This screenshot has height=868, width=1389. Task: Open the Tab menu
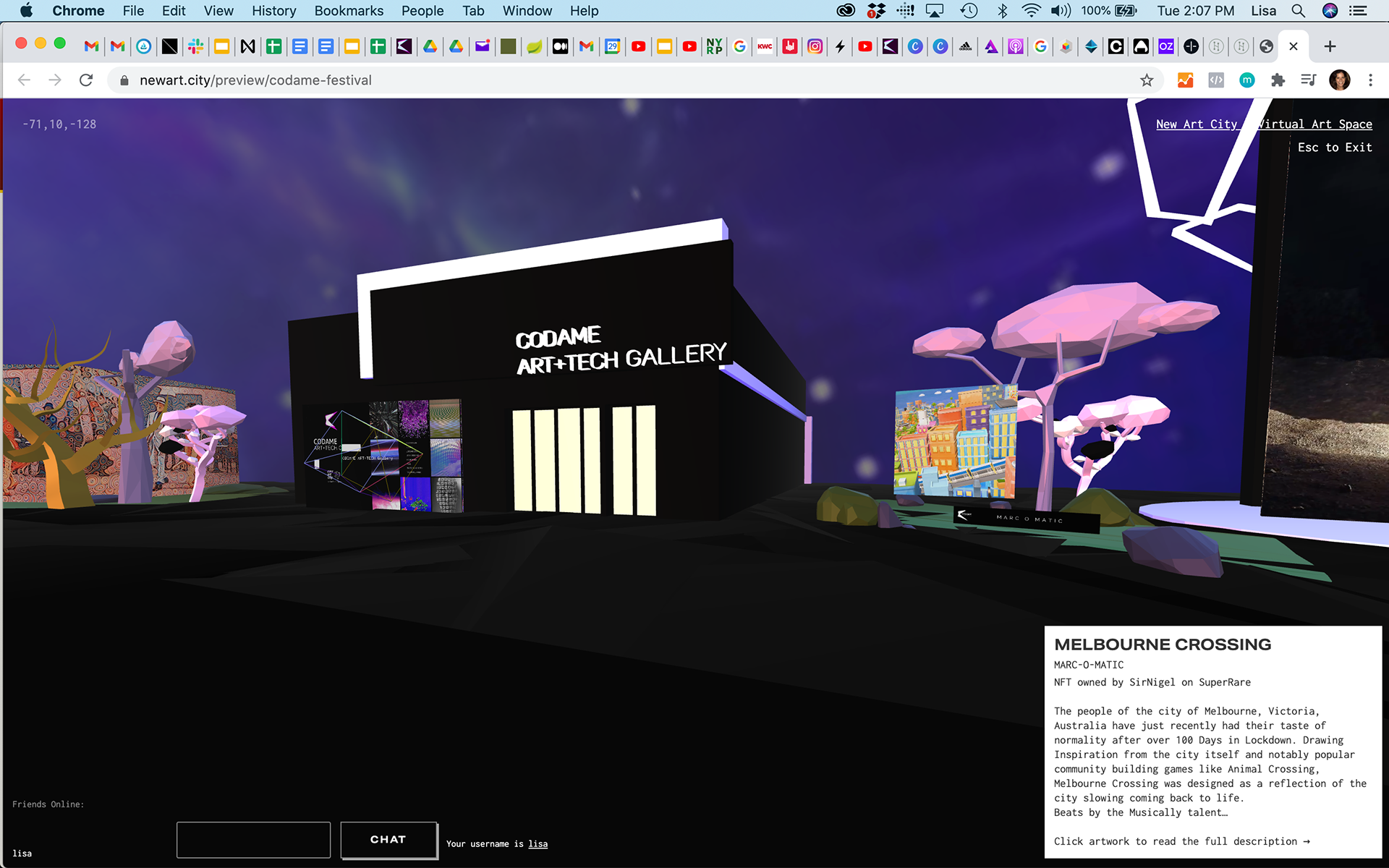(x=473, y=11)
